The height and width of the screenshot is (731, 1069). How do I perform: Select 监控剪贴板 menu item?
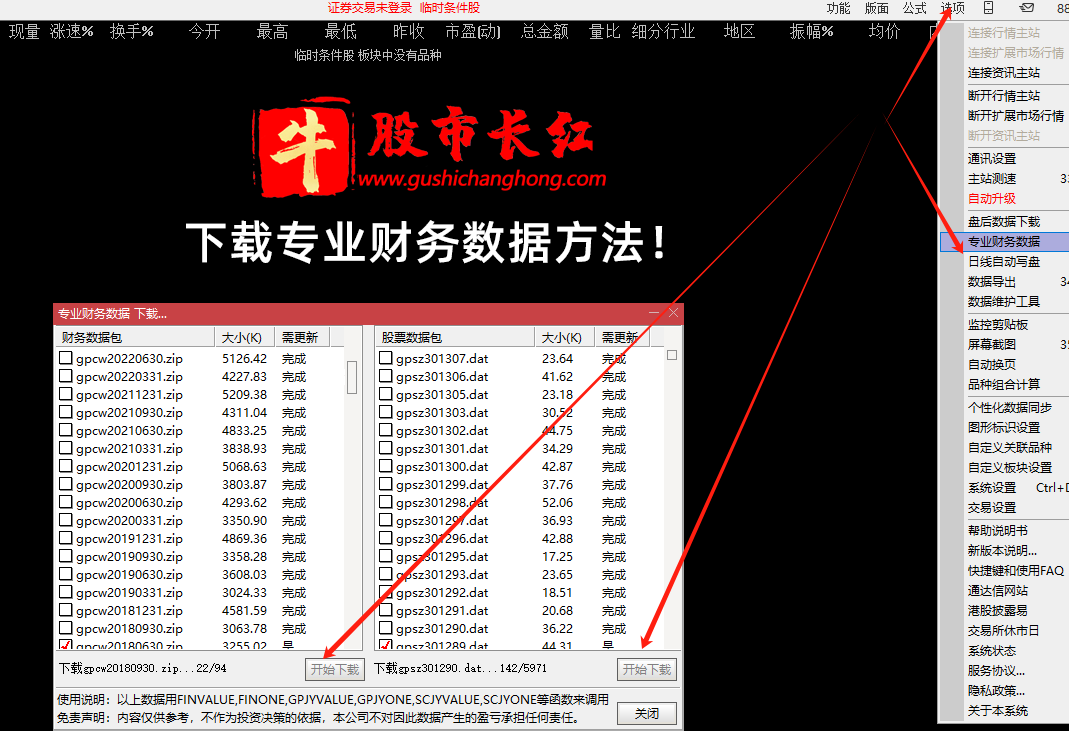[x=997, y=325]
